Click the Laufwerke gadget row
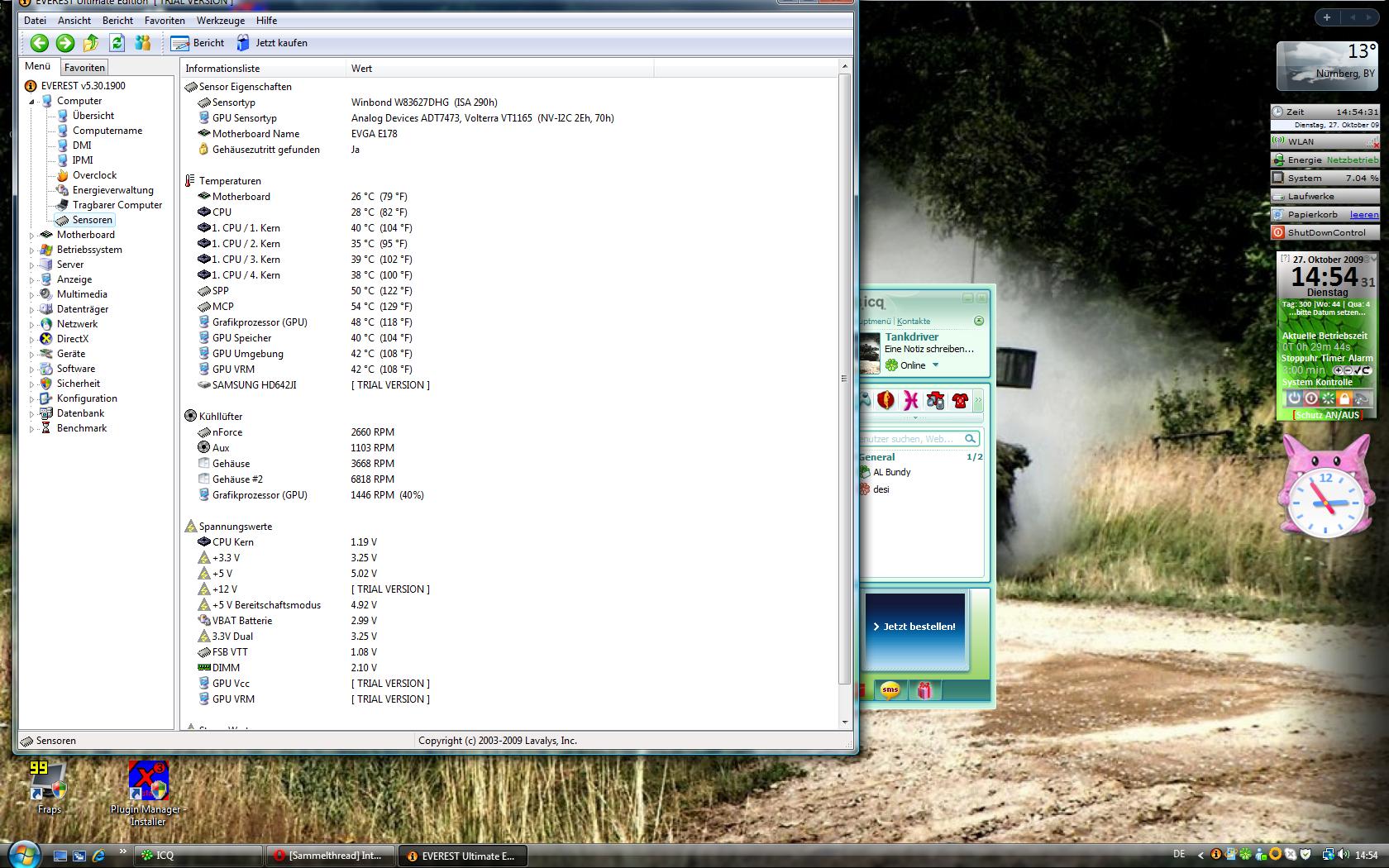The height and width of the screenshot is (868, 1389). tap(1325, 196)
